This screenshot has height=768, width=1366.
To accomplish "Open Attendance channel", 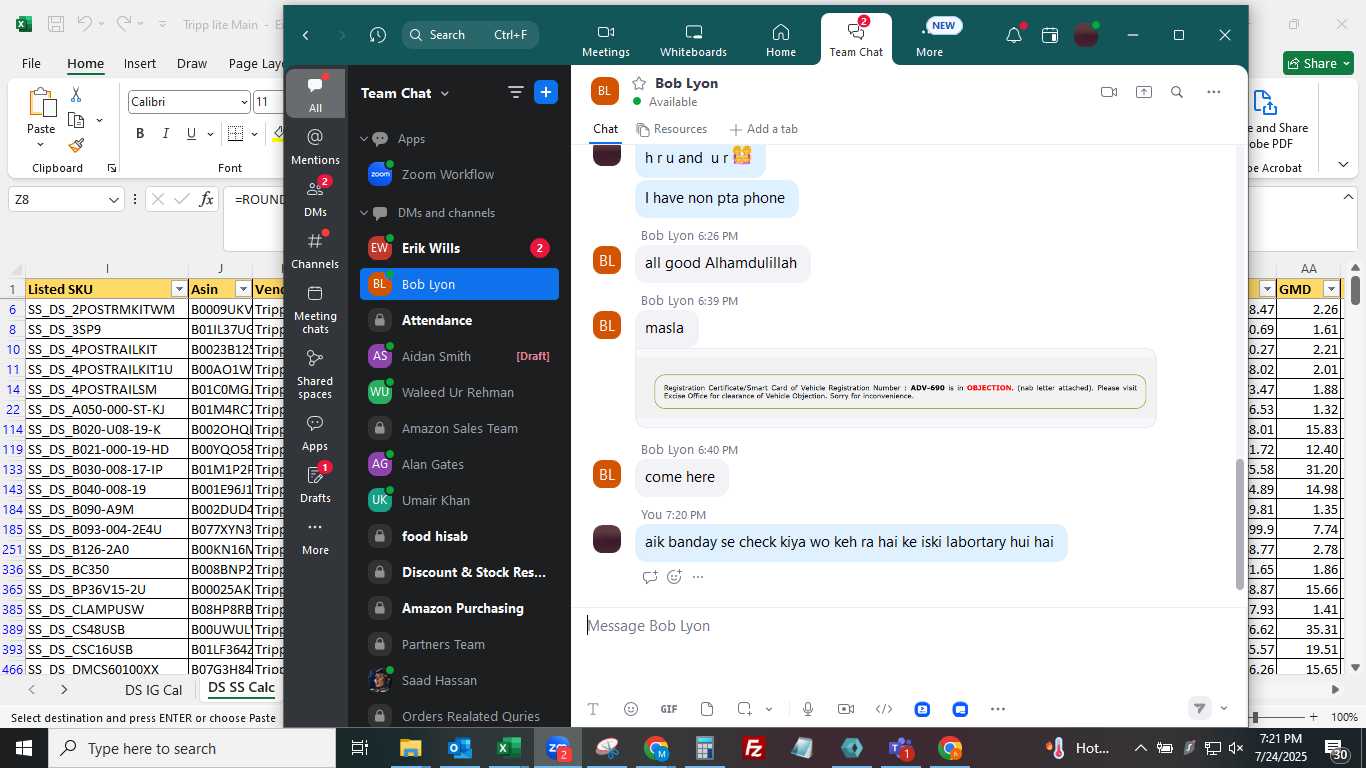I will tap(459, 320).
